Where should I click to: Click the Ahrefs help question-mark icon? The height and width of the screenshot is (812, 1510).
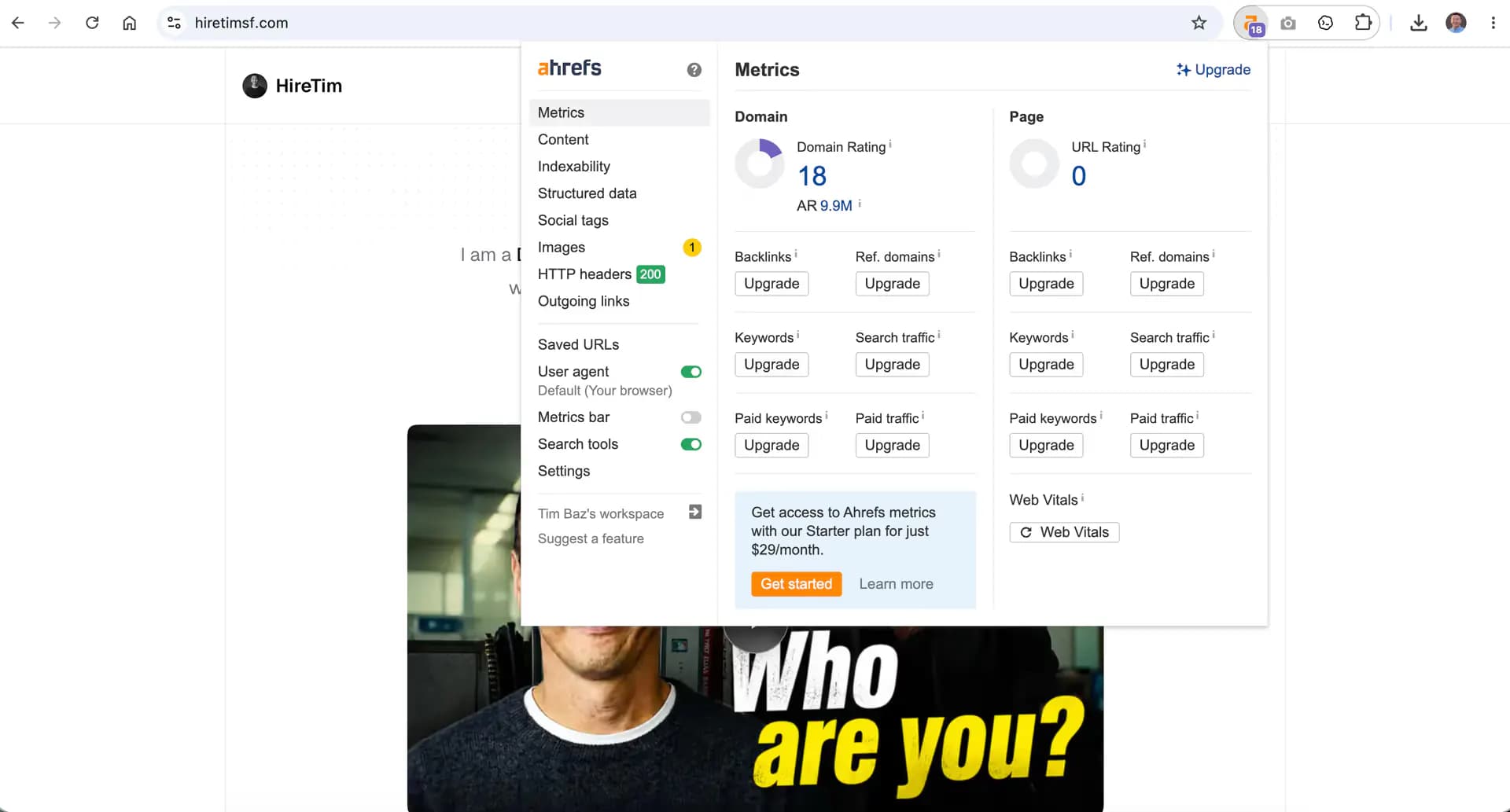click(694, 70)
